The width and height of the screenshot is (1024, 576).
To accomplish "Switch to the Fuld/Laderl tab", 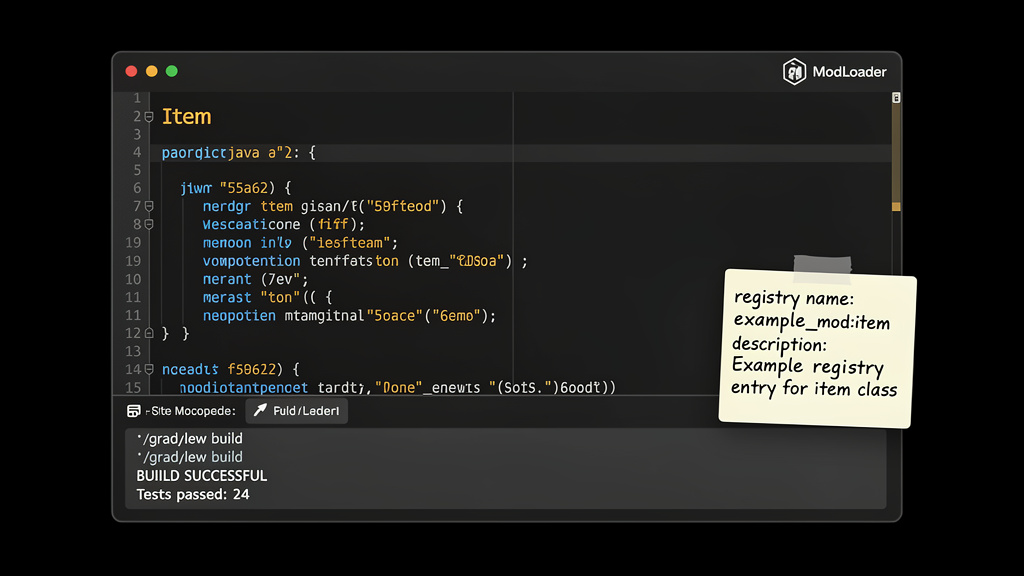I will (296, 411).
